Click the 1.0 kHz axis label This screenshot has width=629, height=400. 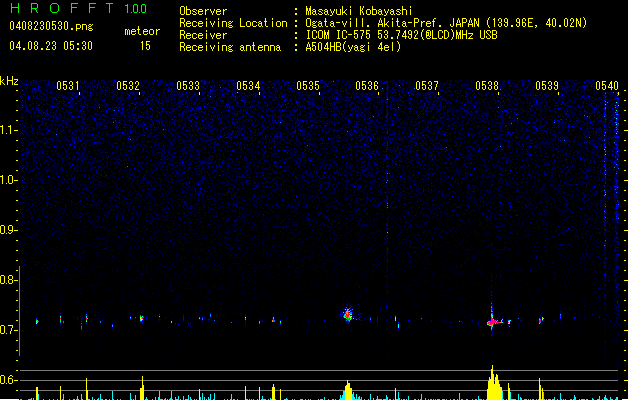(x=8, y=180)
